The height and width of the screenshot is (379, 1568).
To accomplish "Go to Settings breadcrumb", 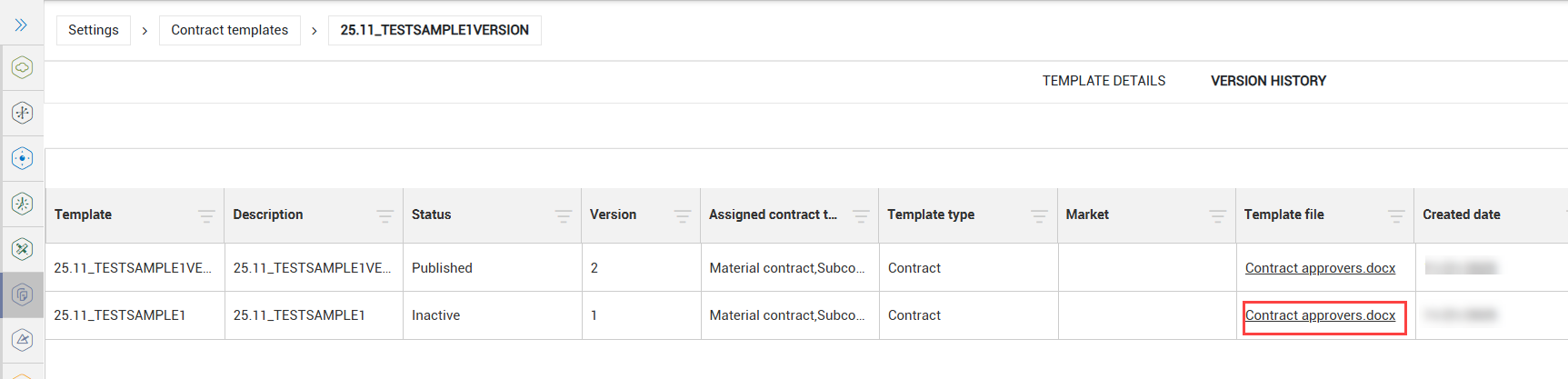I will (93, 30).
